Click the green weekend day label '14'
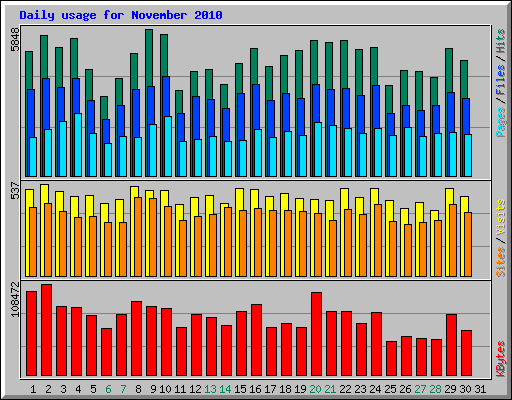This screenshot has height=400, width=512. point(225,389)
